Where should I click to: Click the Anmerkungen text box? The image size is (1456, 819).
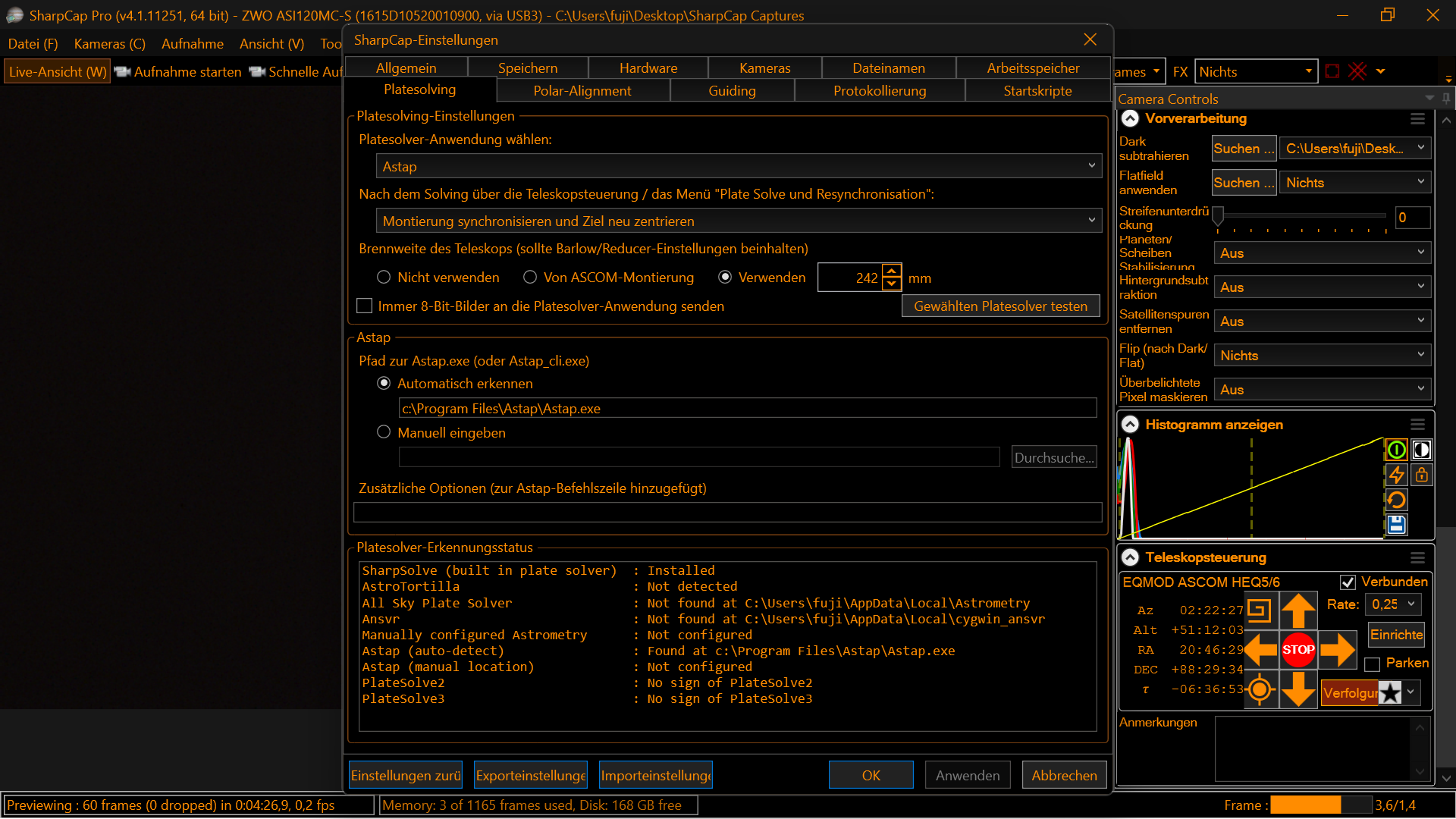(x=1313, y=748)
